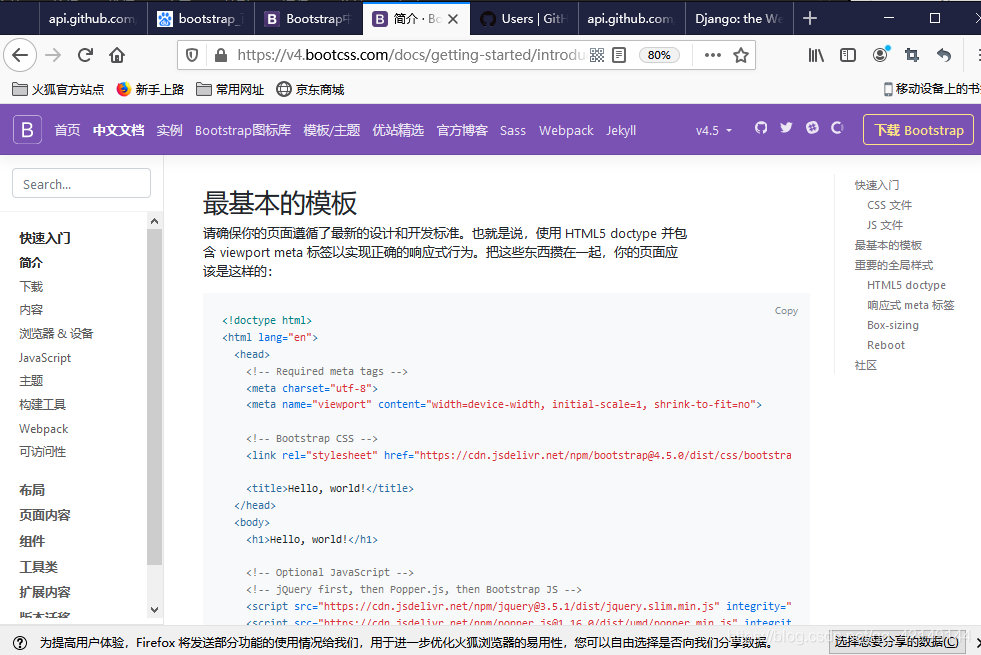981x655 pixels.
Task: Click the undo arrow toolbar icon
Action: point(943,55)
